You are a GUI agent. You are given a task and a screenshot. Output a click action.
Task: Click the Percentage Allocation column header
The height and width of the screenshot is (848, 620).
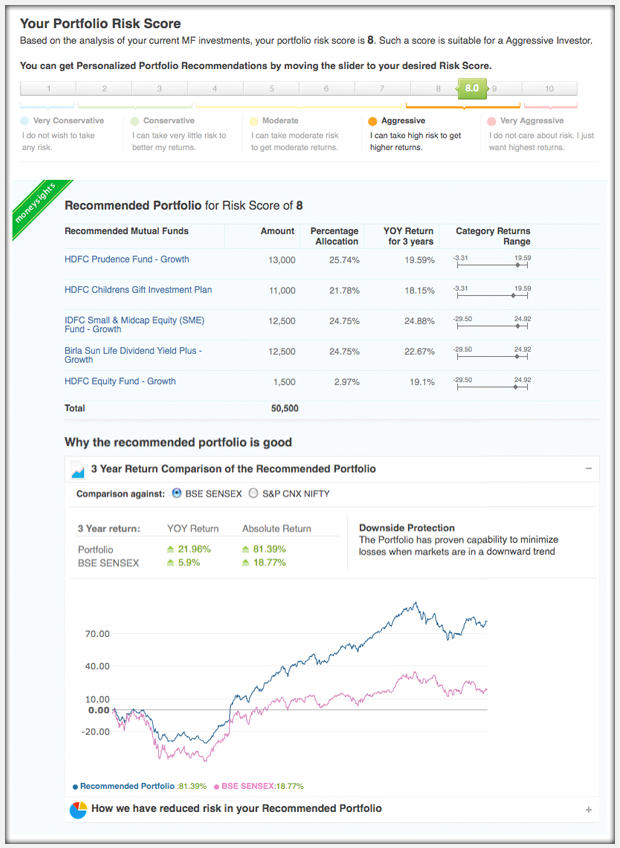click(334, 236)
